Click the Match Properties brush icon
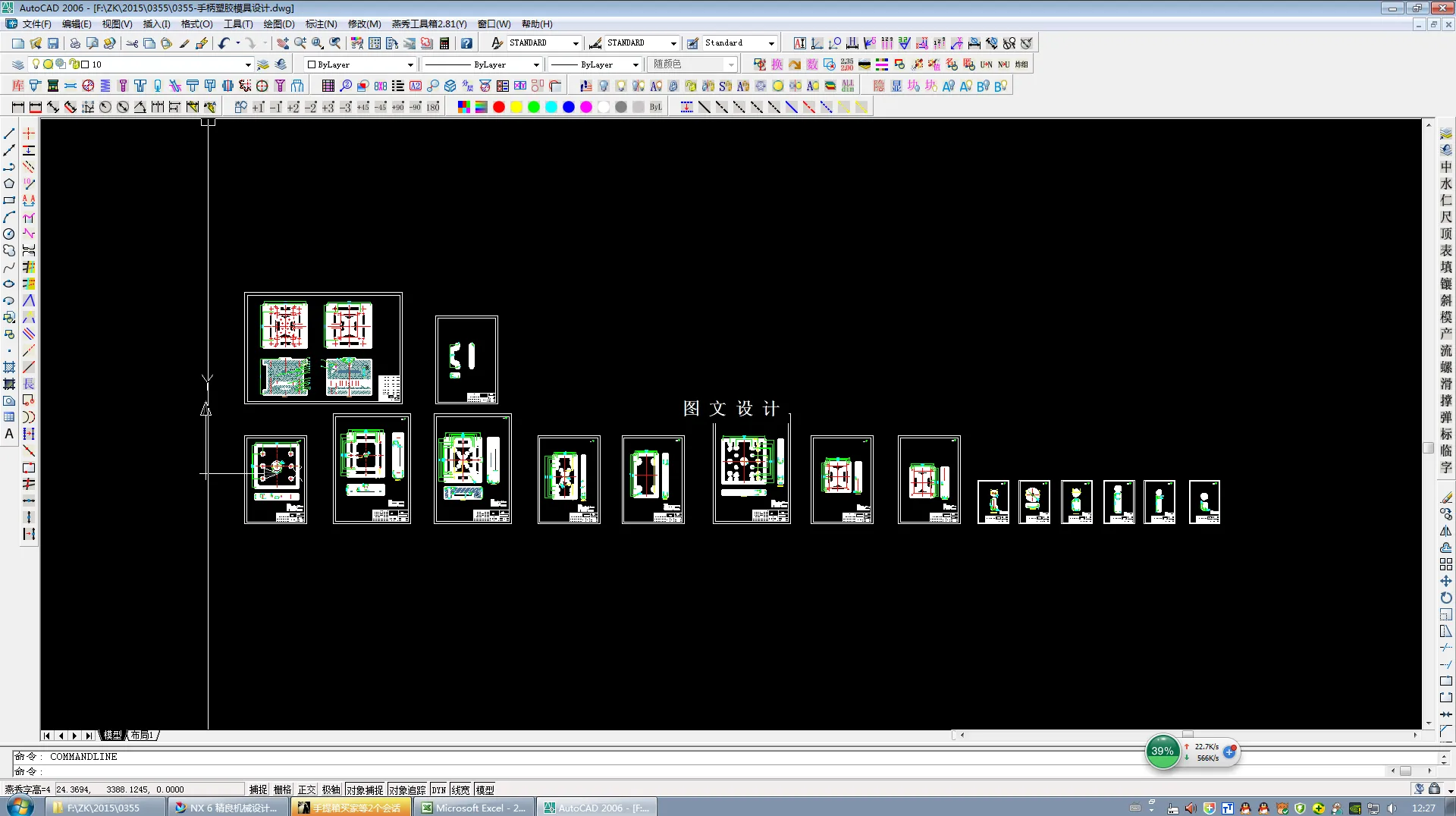The height and width of the screenshot is (816, 1456). point(184,43)
